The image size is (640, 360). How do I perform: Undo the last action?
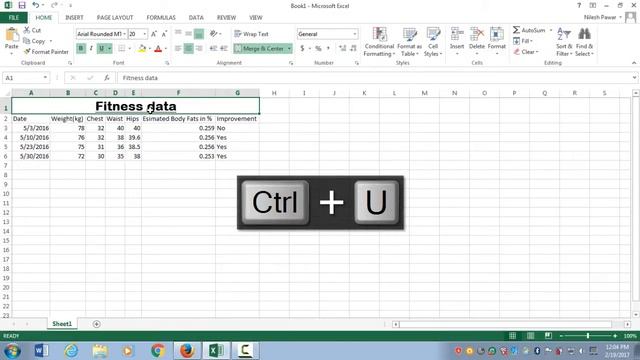tap(36, 5)
